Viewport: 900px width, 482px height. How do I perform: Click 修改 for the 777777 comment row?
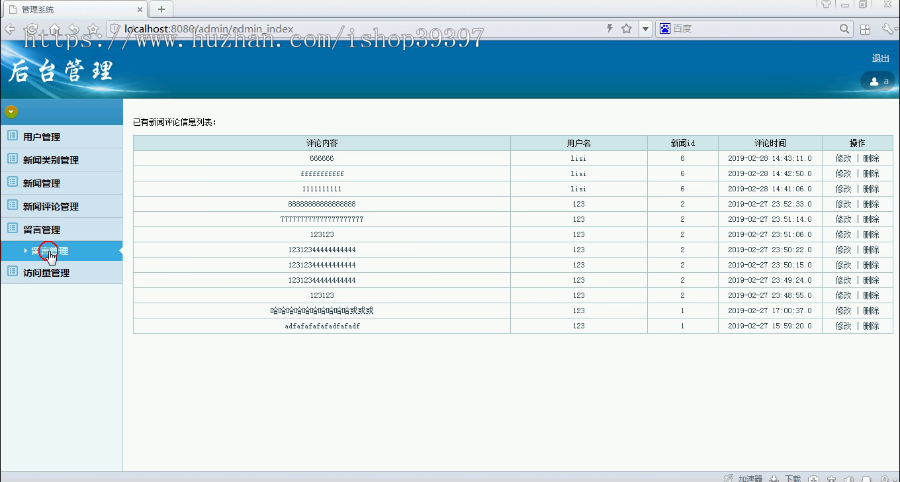pos(843,219)
